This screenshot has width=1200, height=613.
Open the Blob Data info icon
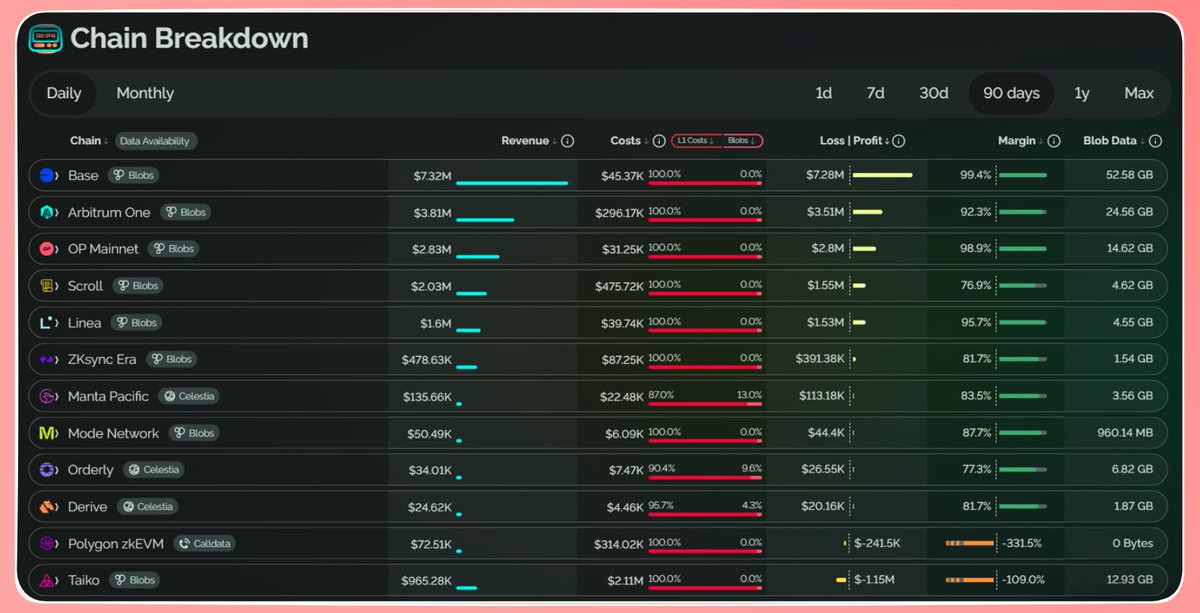1155,141
